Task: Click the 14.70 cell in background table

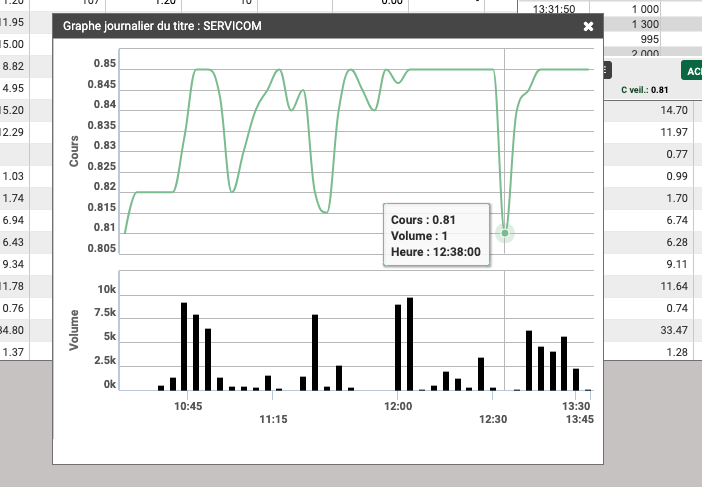Action: 674,110
